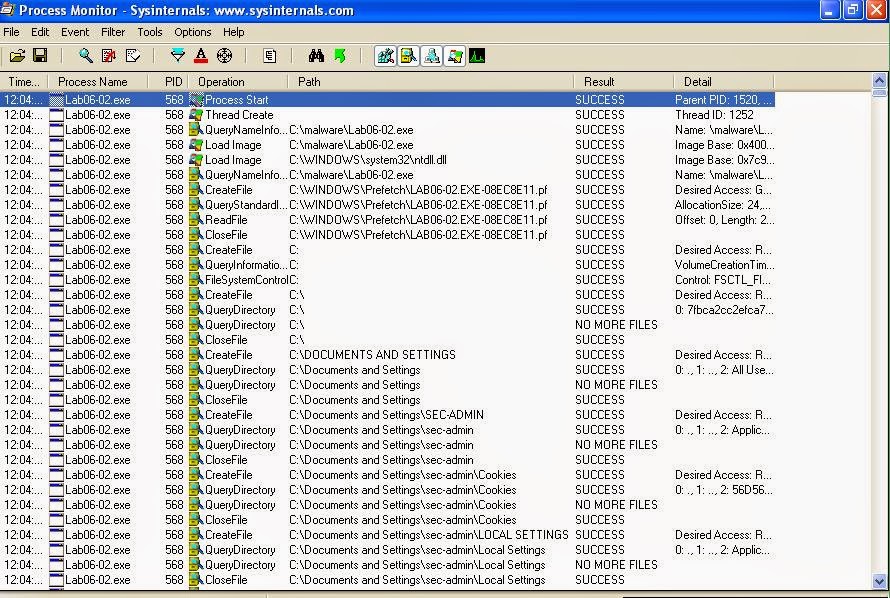Open the Filter menu
Image resolution: width=890 pixels, height=598 pixels.
(113, 32)
